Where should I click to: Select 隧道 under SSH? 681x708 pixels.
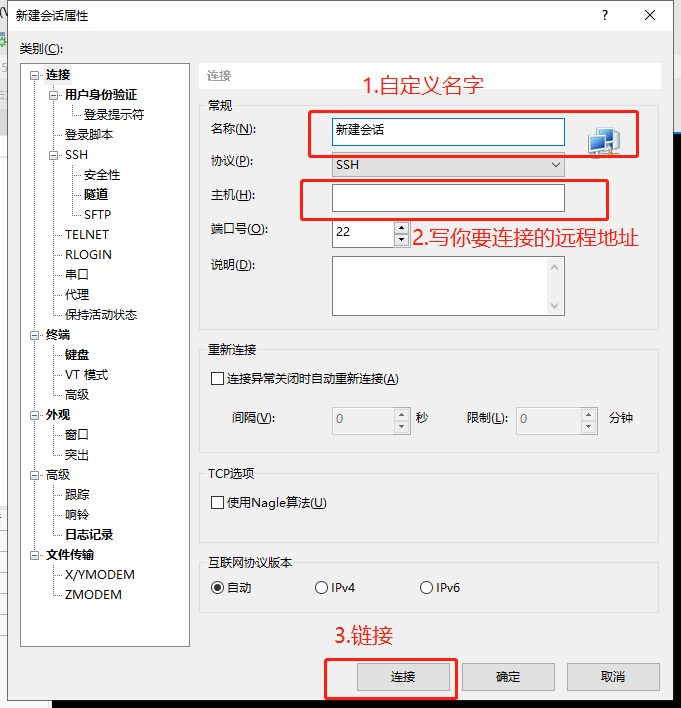(x=96, y=195)
